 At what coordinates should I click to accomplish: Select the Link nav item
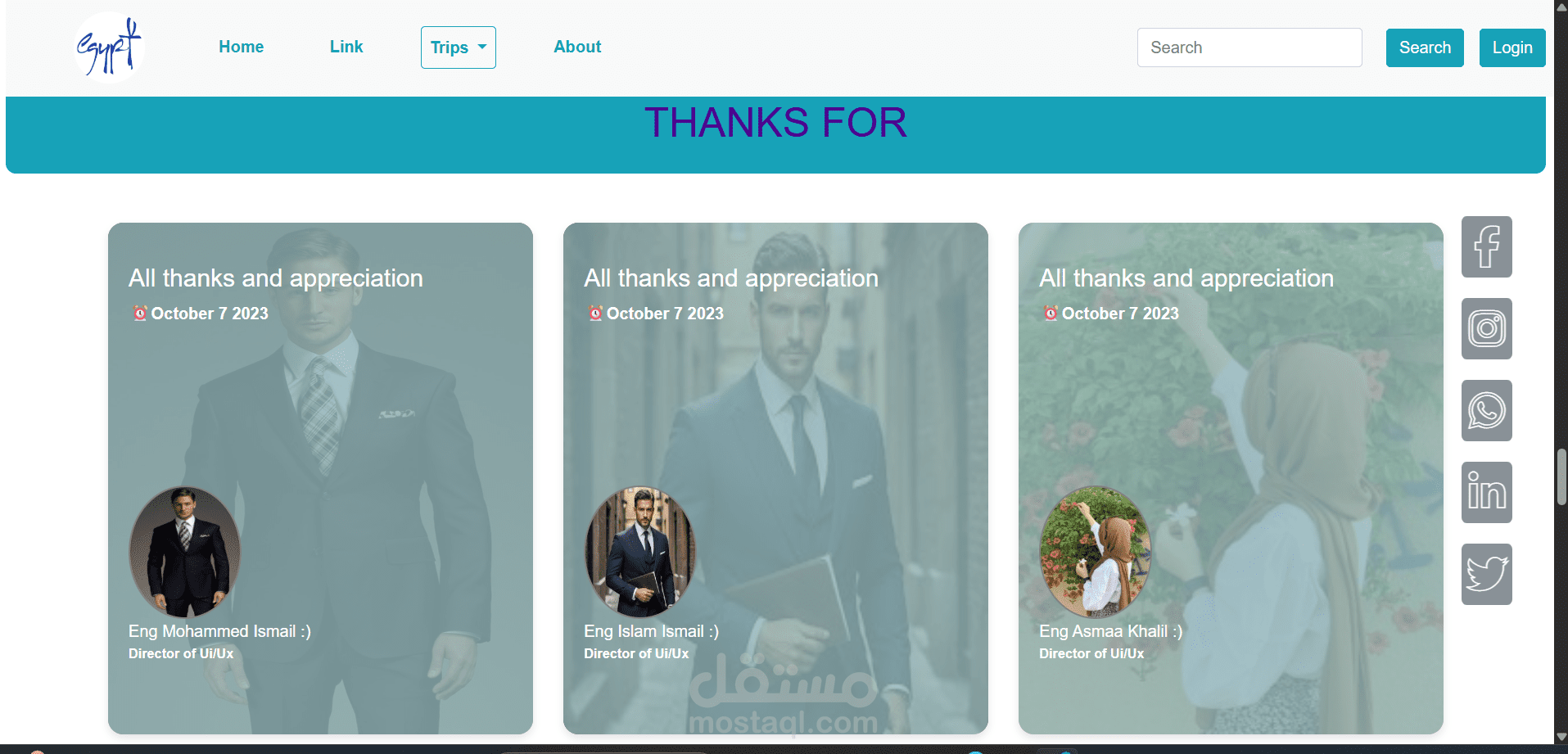tap(346, 47)
